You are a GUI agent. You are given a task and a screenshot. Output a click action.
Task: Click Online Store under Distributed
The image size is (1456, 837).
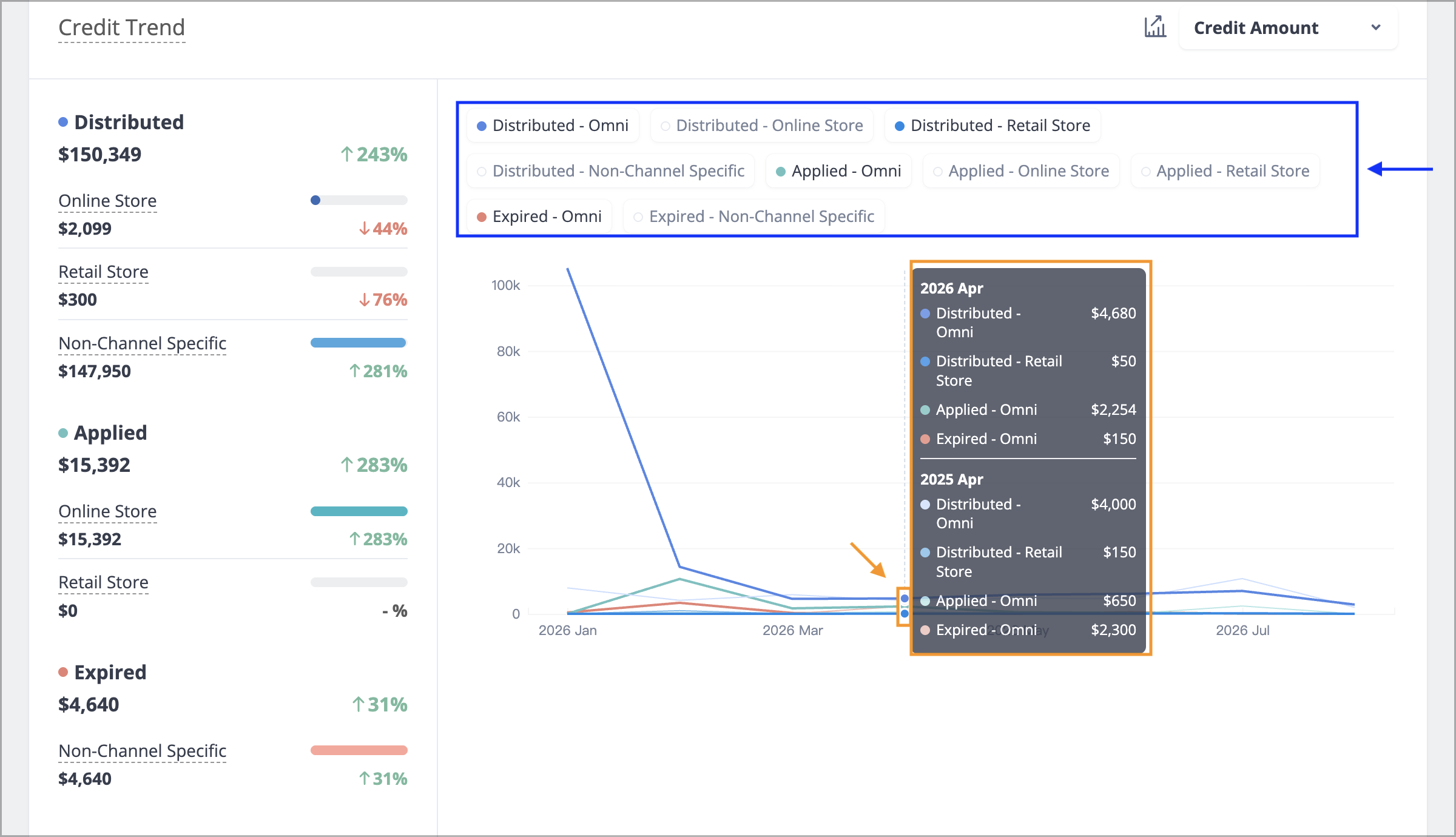coord(107,201)
